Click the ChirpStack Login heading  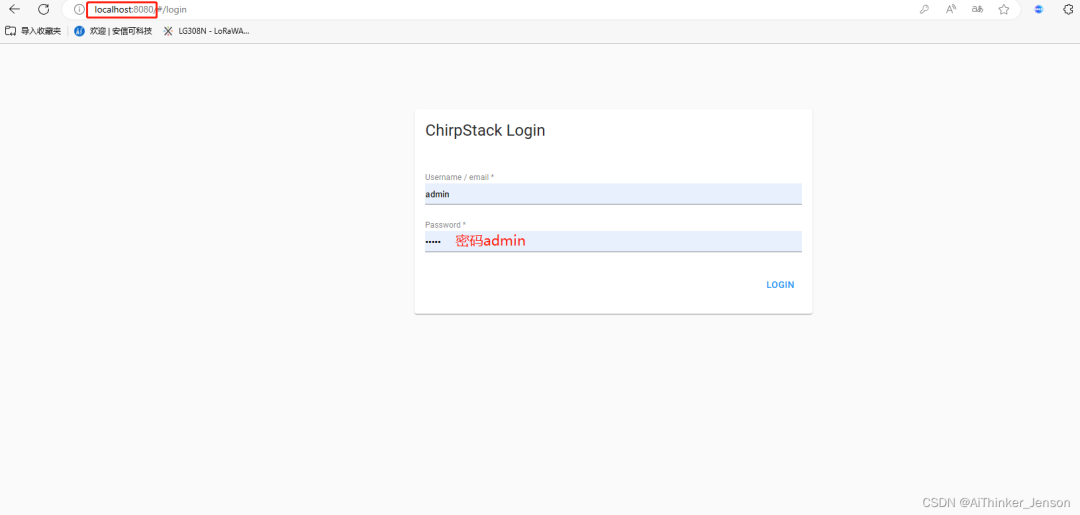tap(485, 131)
